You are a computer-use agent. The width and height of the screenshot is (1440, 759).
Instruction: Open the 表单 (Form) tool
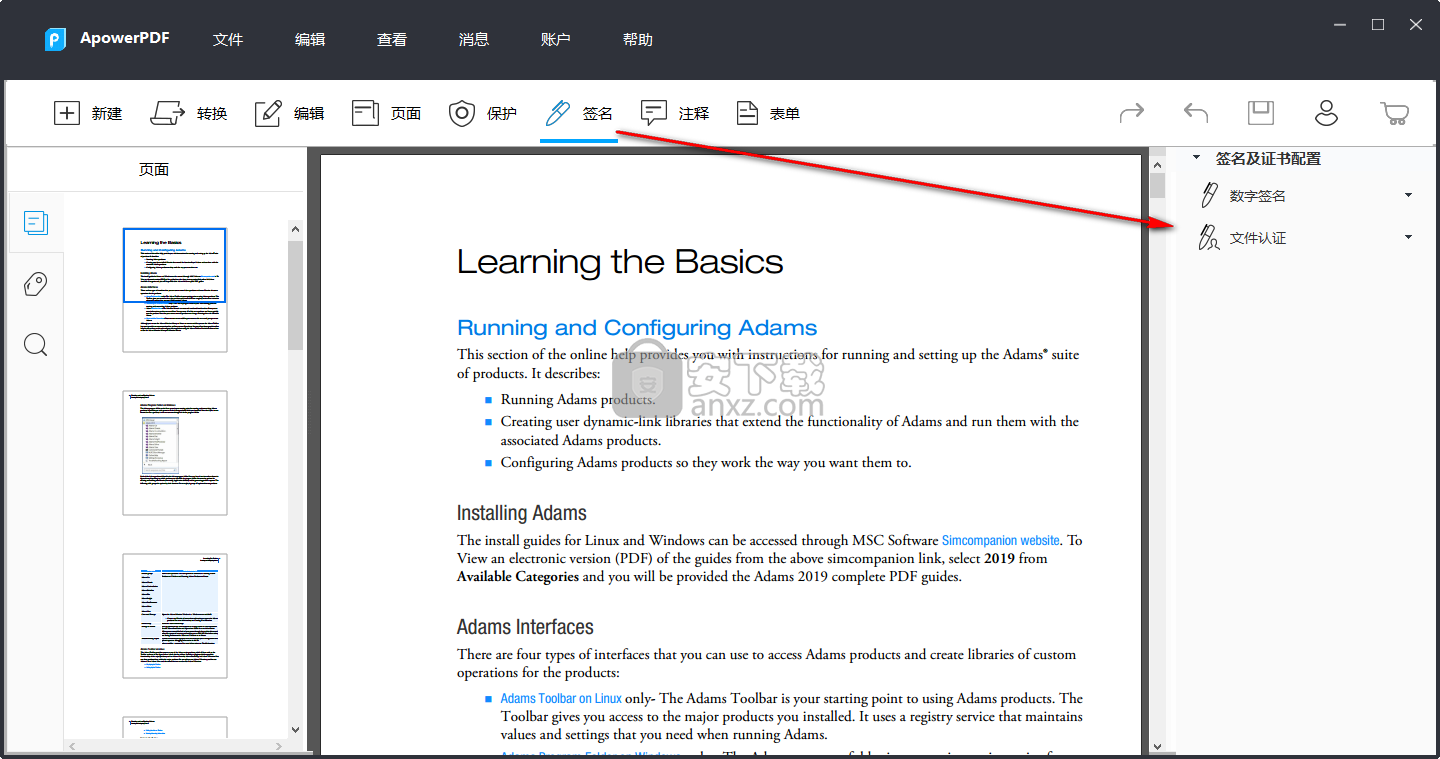pyautogui.click(x=768, y=113)
